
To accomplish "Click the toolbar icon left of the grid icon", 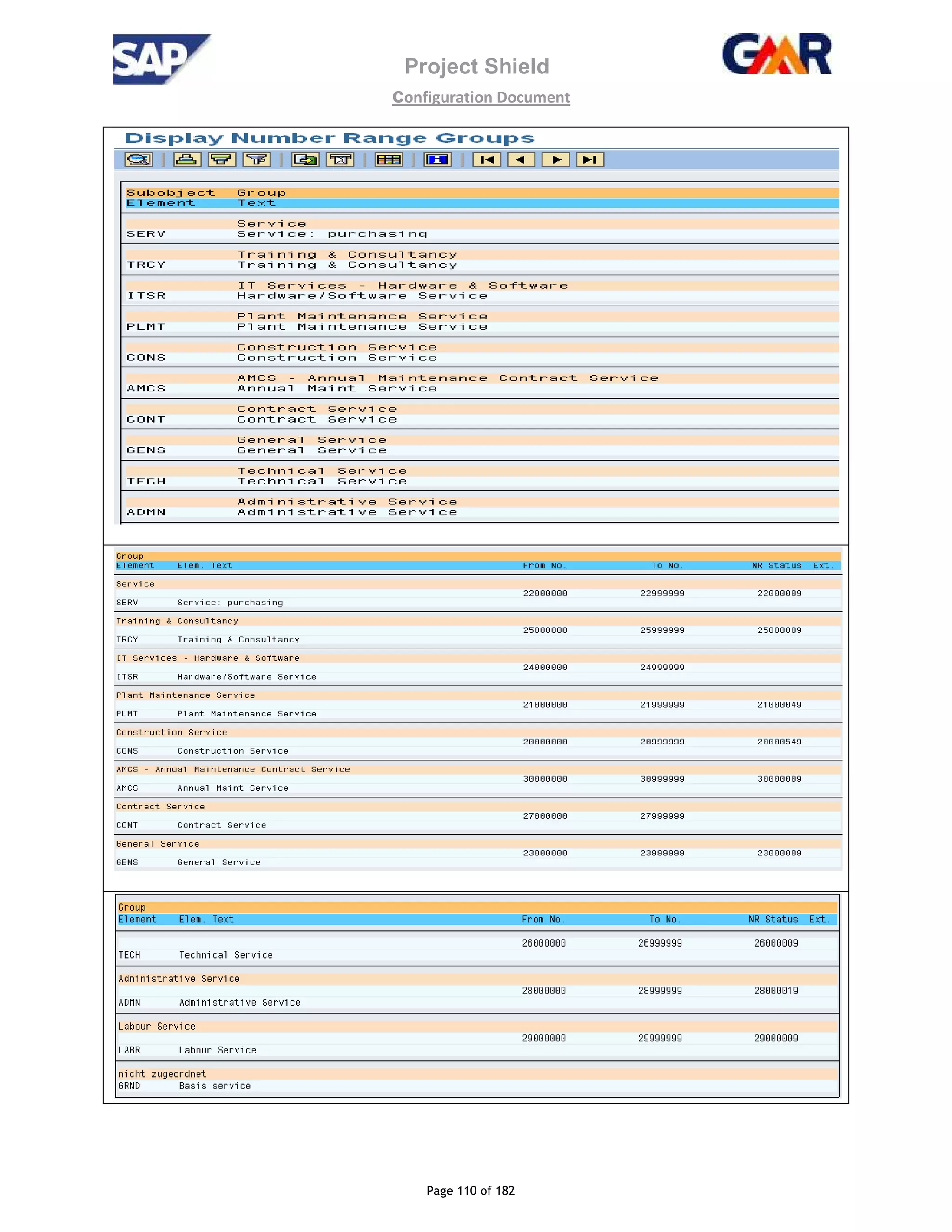I will click(x=340, y=159).
